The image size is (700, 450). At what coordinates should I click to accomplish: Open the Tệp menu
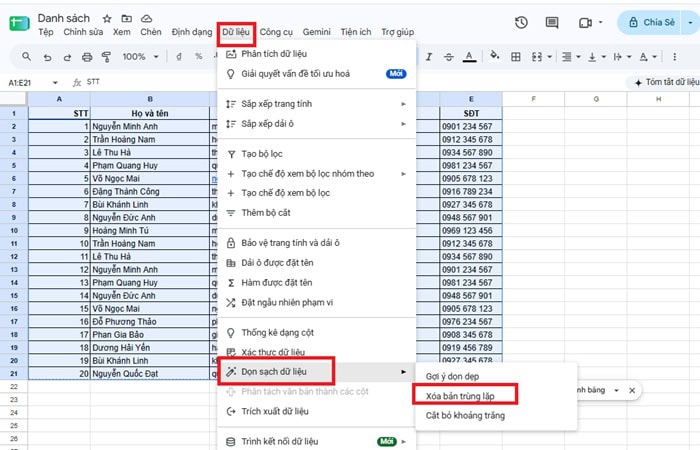[x=46, y=32]
